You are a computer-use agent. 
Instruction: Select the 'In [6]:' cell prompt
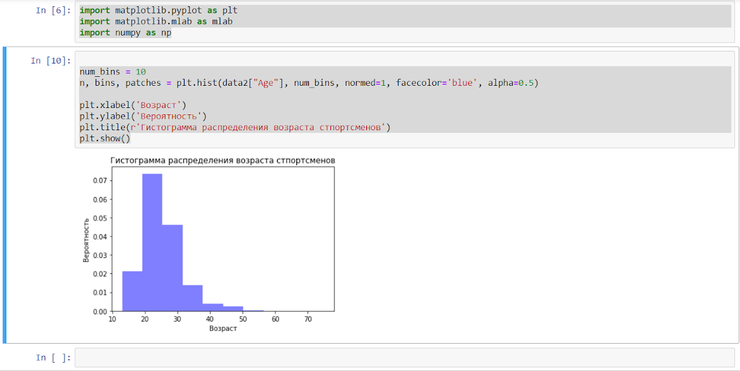pos(53,10)
